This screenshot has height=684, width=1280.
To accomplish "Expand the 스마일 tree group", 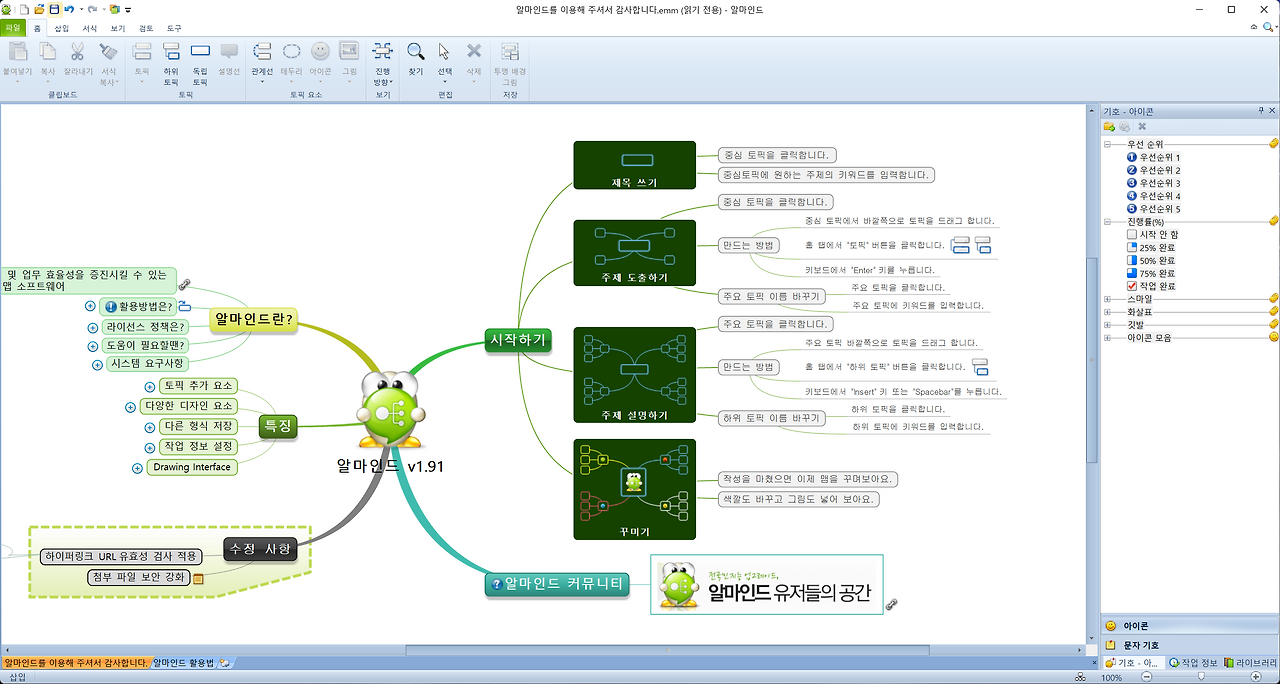I will (x=1108, y=299).
